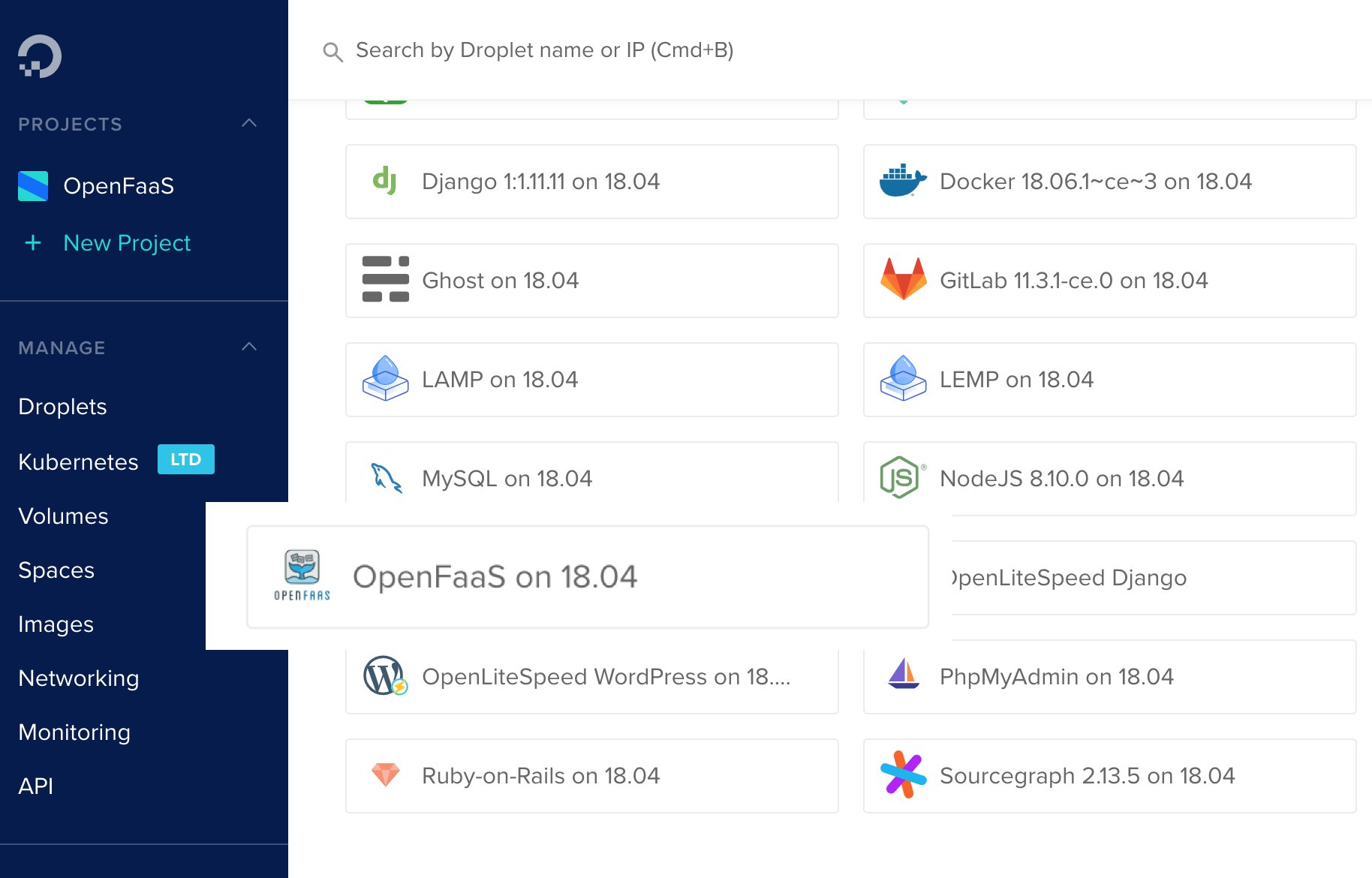
Task: Click the Ghost logo icon
Action: 386,280
